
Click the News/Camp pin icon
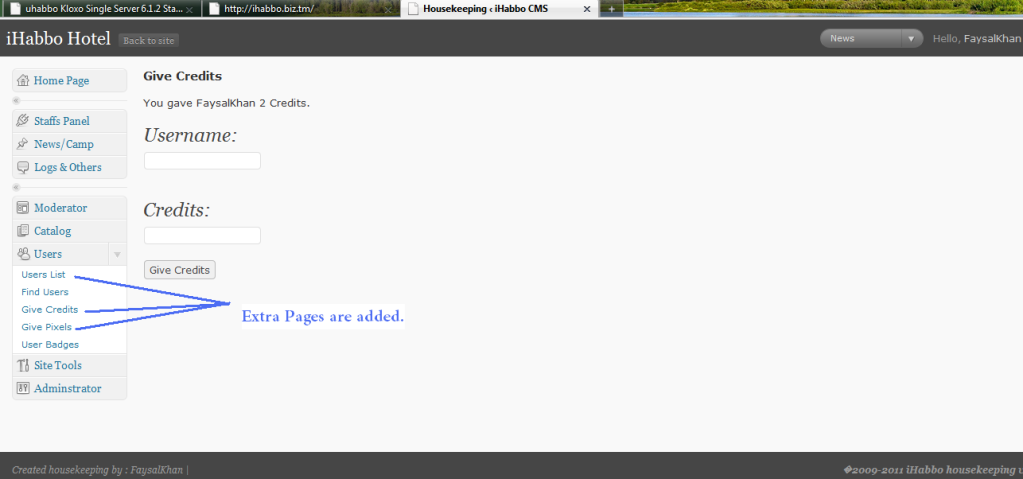point(23,144)
